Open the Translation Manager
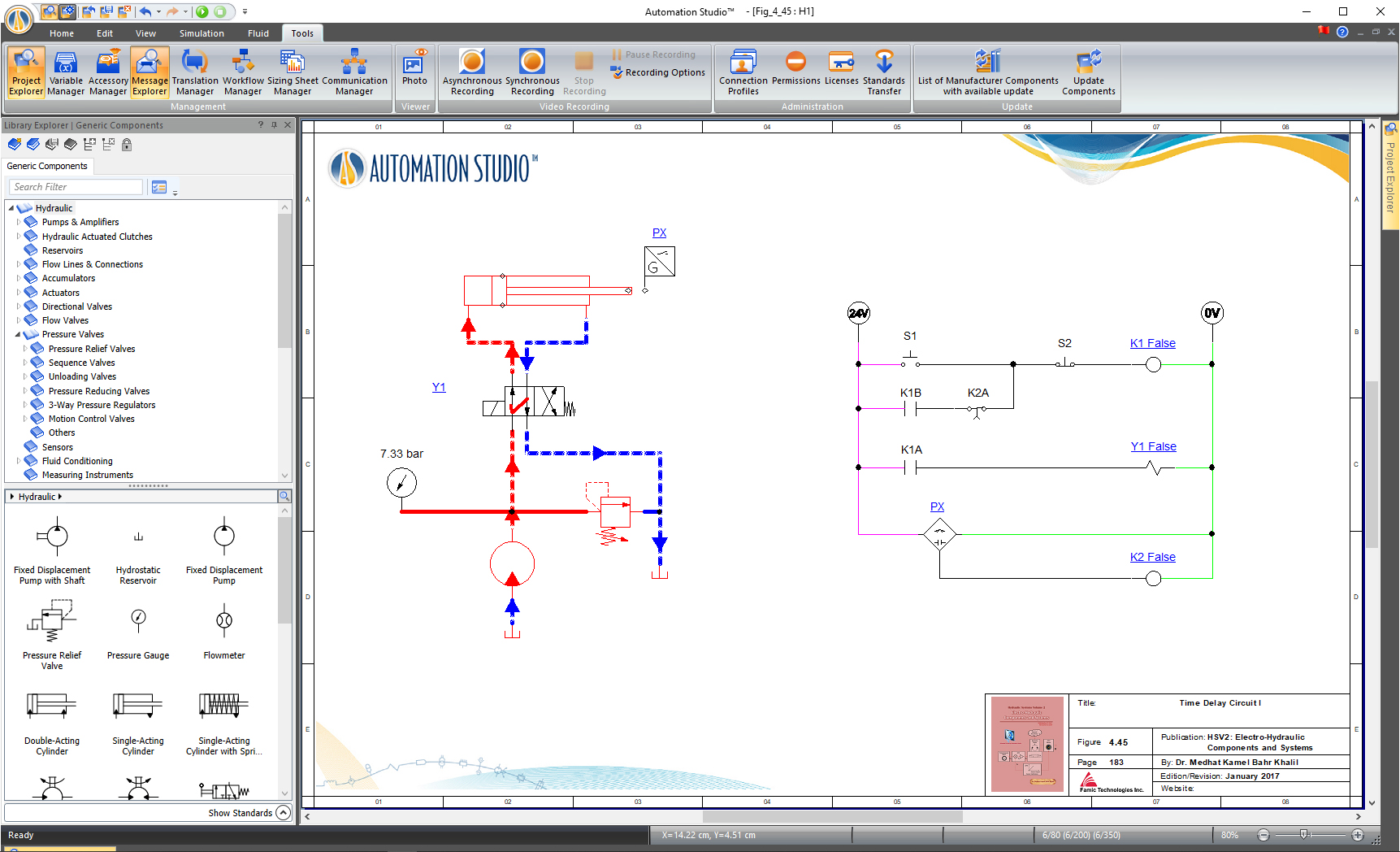This screenshot has width=1400, height=852. tap(195, 72)
